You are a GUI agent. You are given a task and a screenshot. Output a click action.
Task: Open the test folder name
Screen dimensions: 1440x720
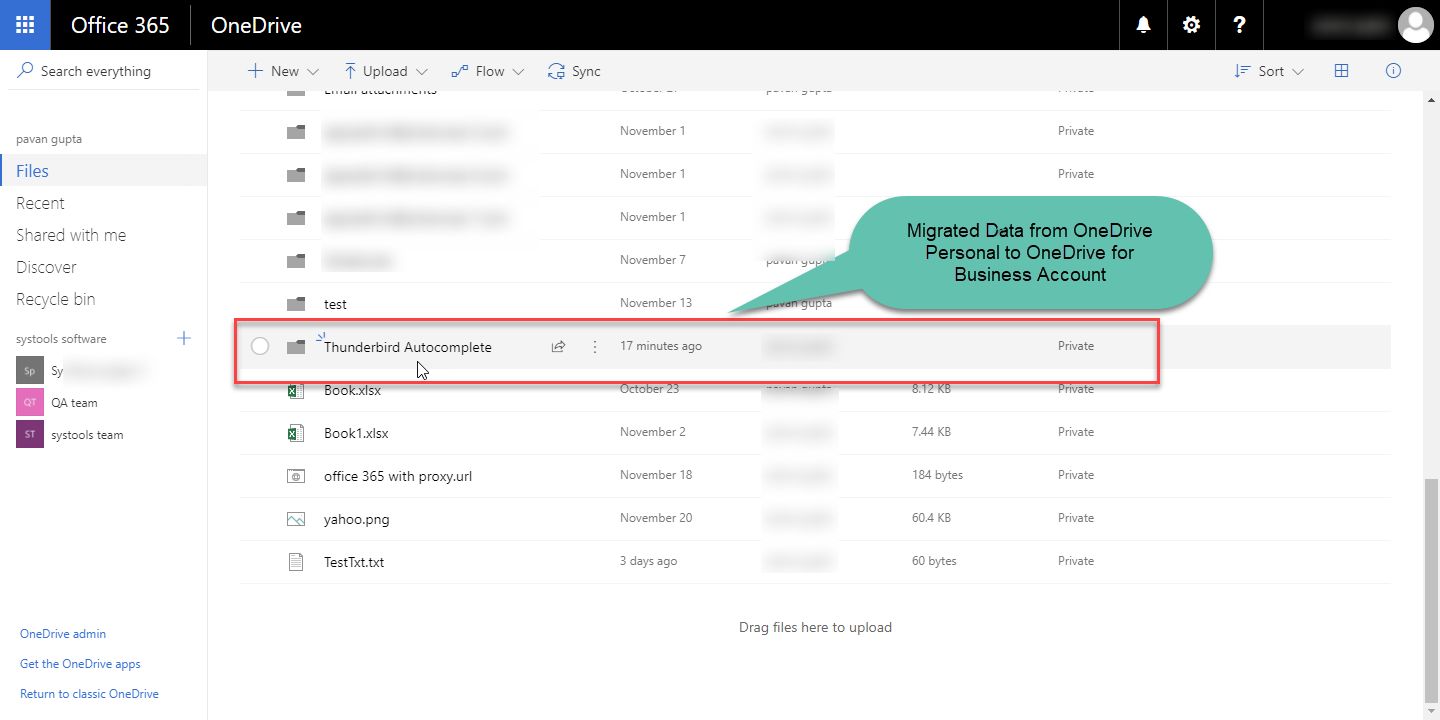coord(335,304)
